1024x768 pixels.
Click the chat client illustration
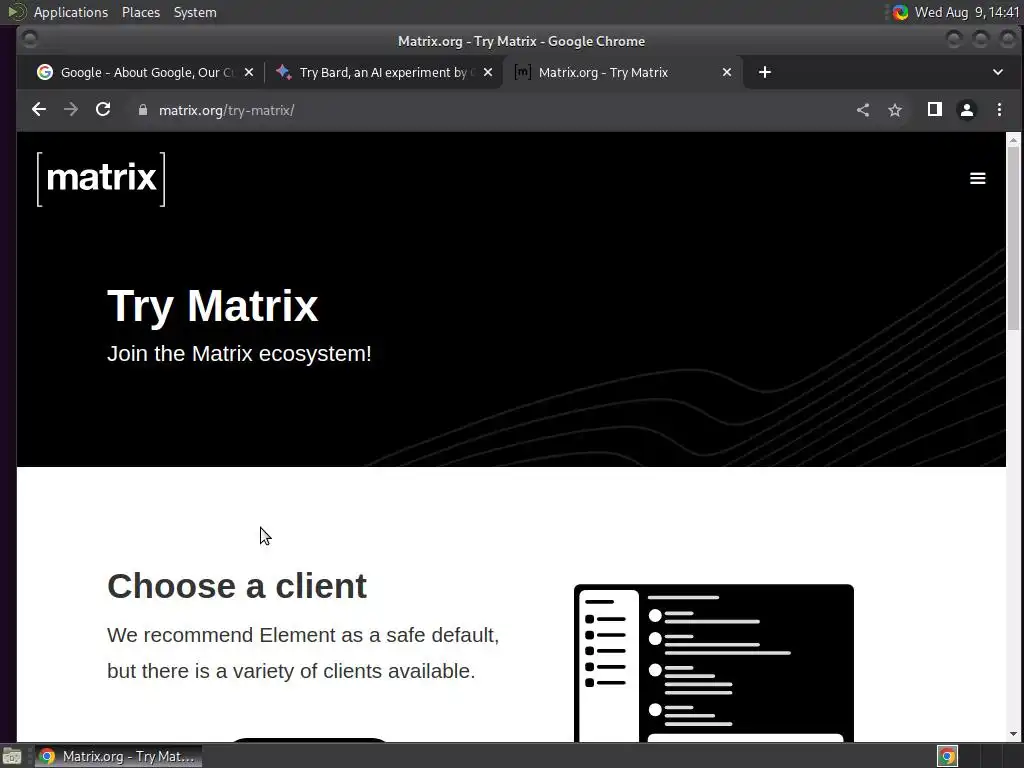pos(714,663)
